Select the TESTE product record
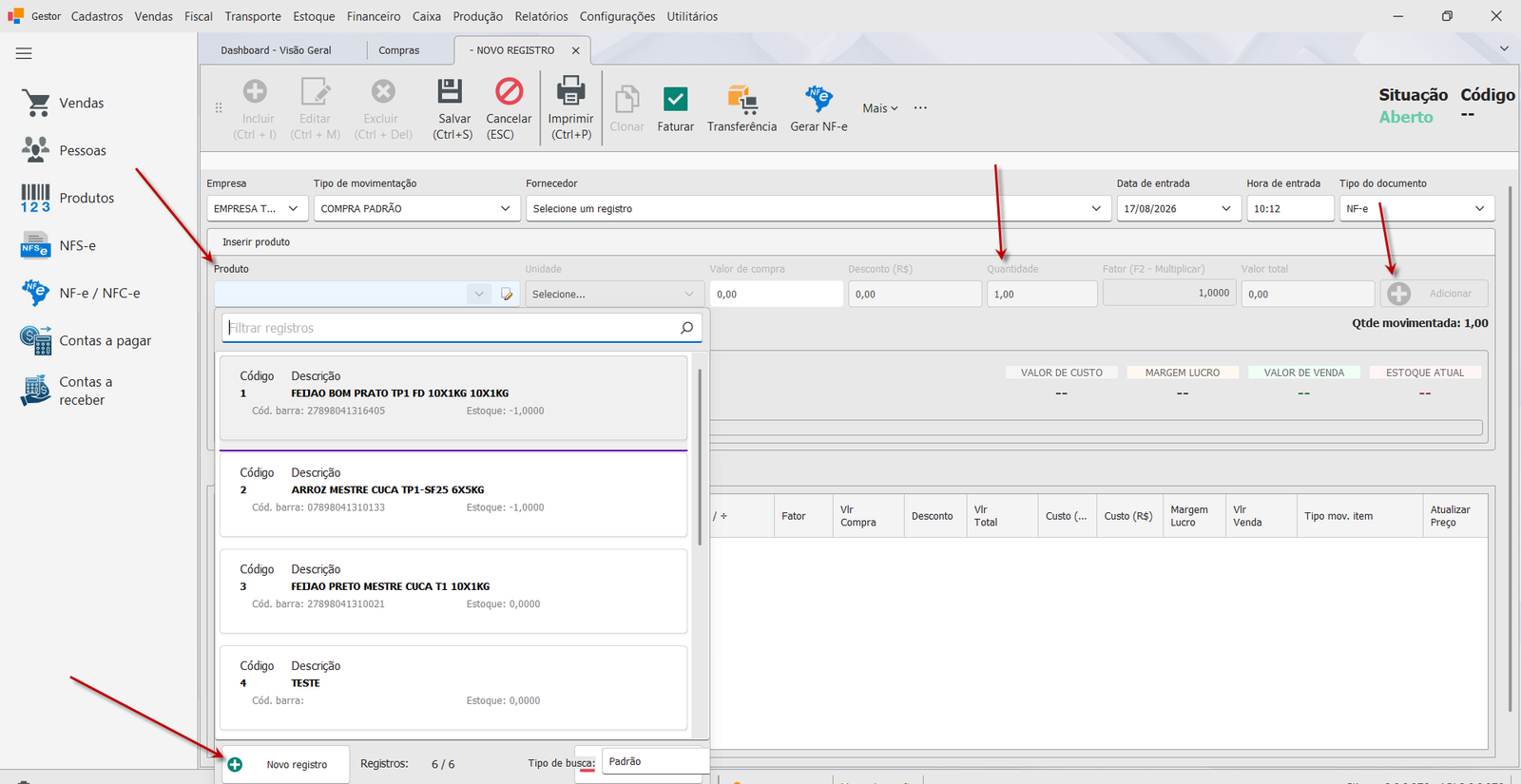1521x784 pixels. point(453,688)
